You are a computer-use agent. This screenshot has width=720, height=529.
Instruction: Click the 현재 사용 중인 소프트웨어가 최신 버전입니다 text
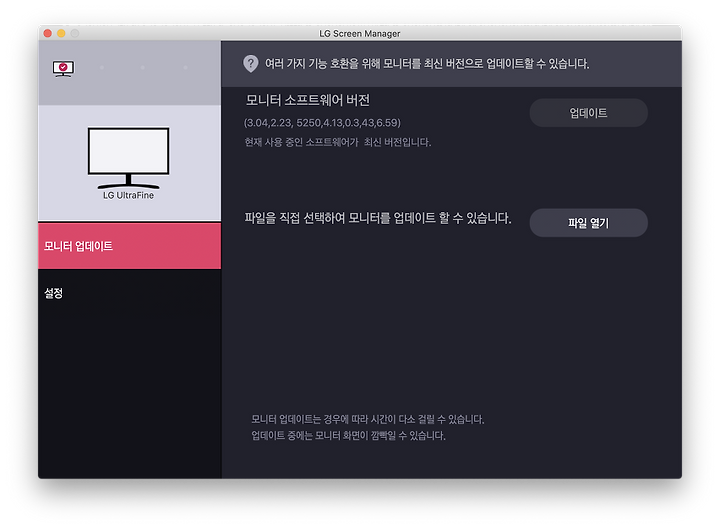(338, 142)
